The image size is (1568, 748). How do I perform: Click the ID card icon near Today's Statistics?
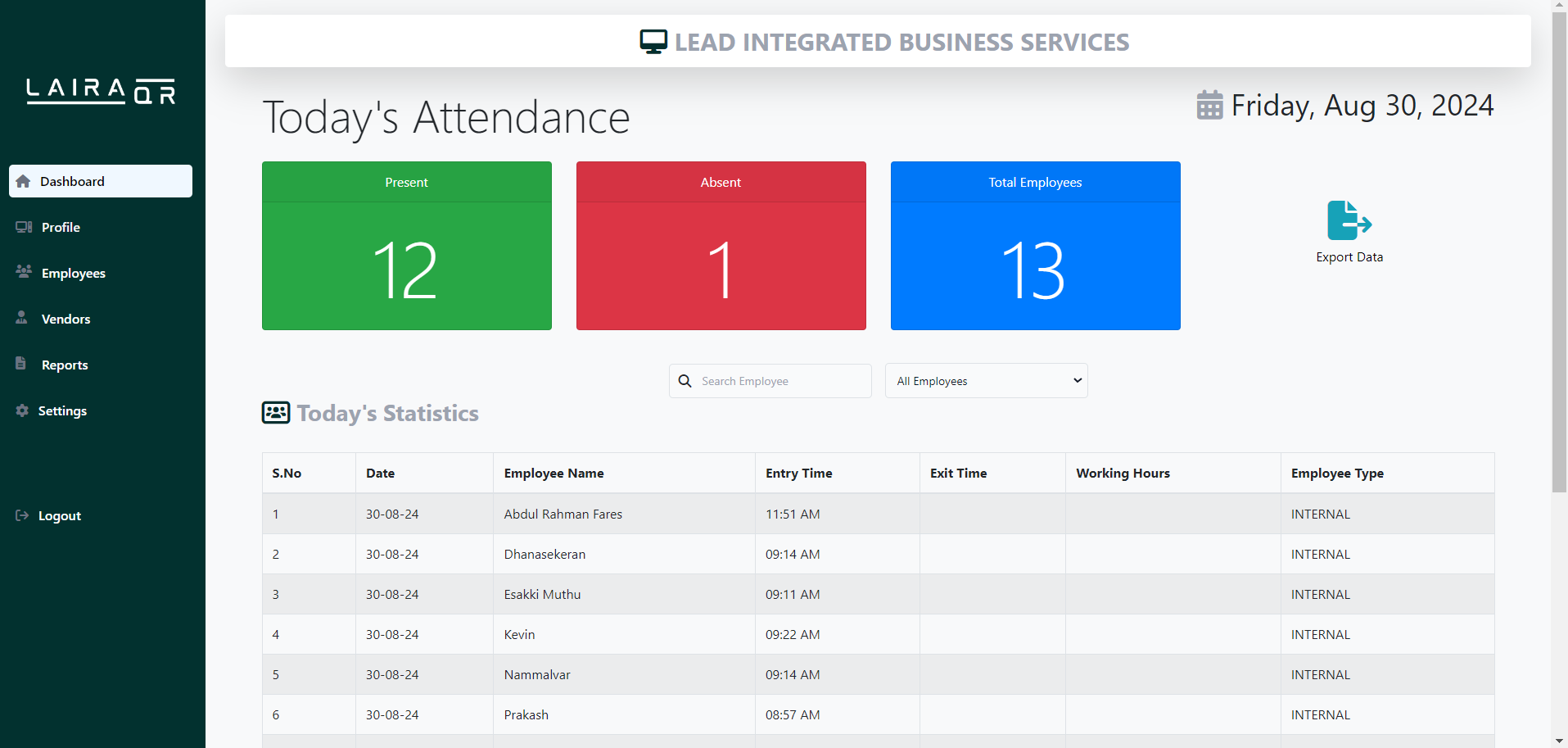pyautogui.click(x=276, y=413)
